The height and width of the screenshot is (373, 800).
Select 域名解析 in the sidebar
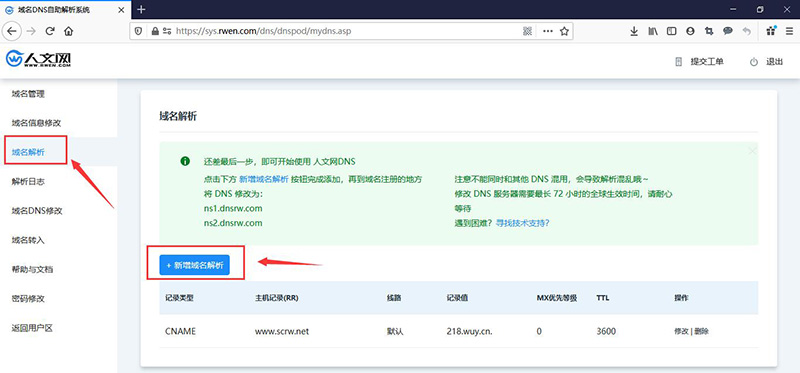tap(28, 152)
